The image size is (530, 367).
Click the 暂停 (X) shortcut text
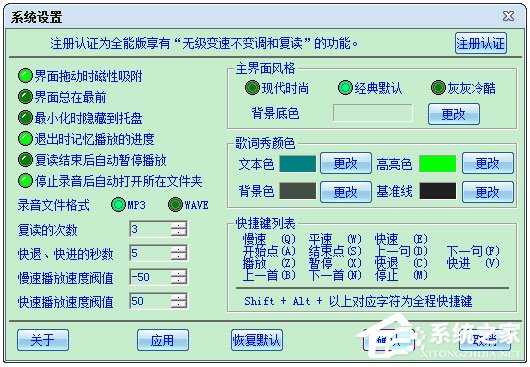click(335, 263)
